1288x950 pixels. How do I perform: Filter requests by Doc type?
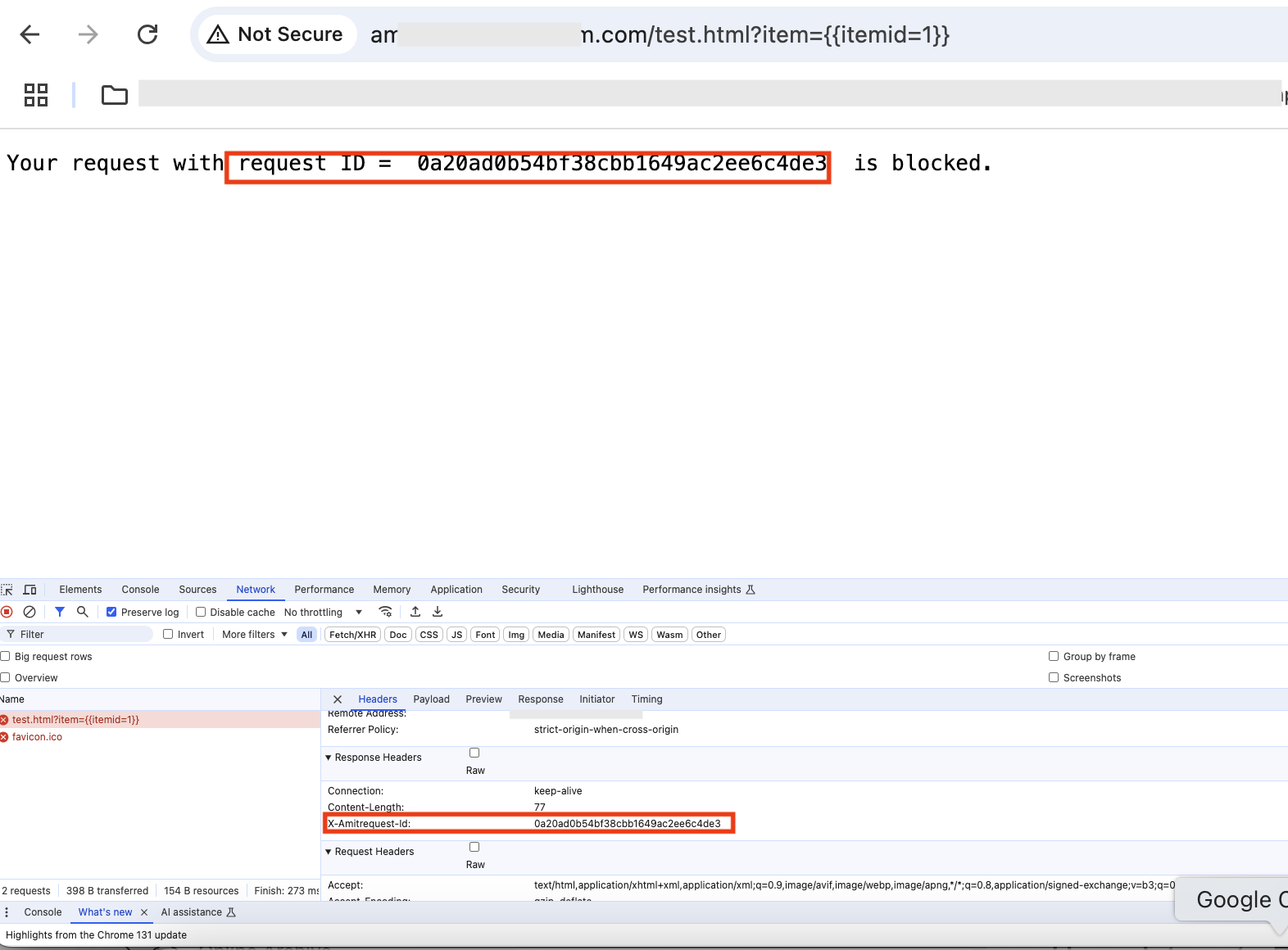click(x=398, y=635)
